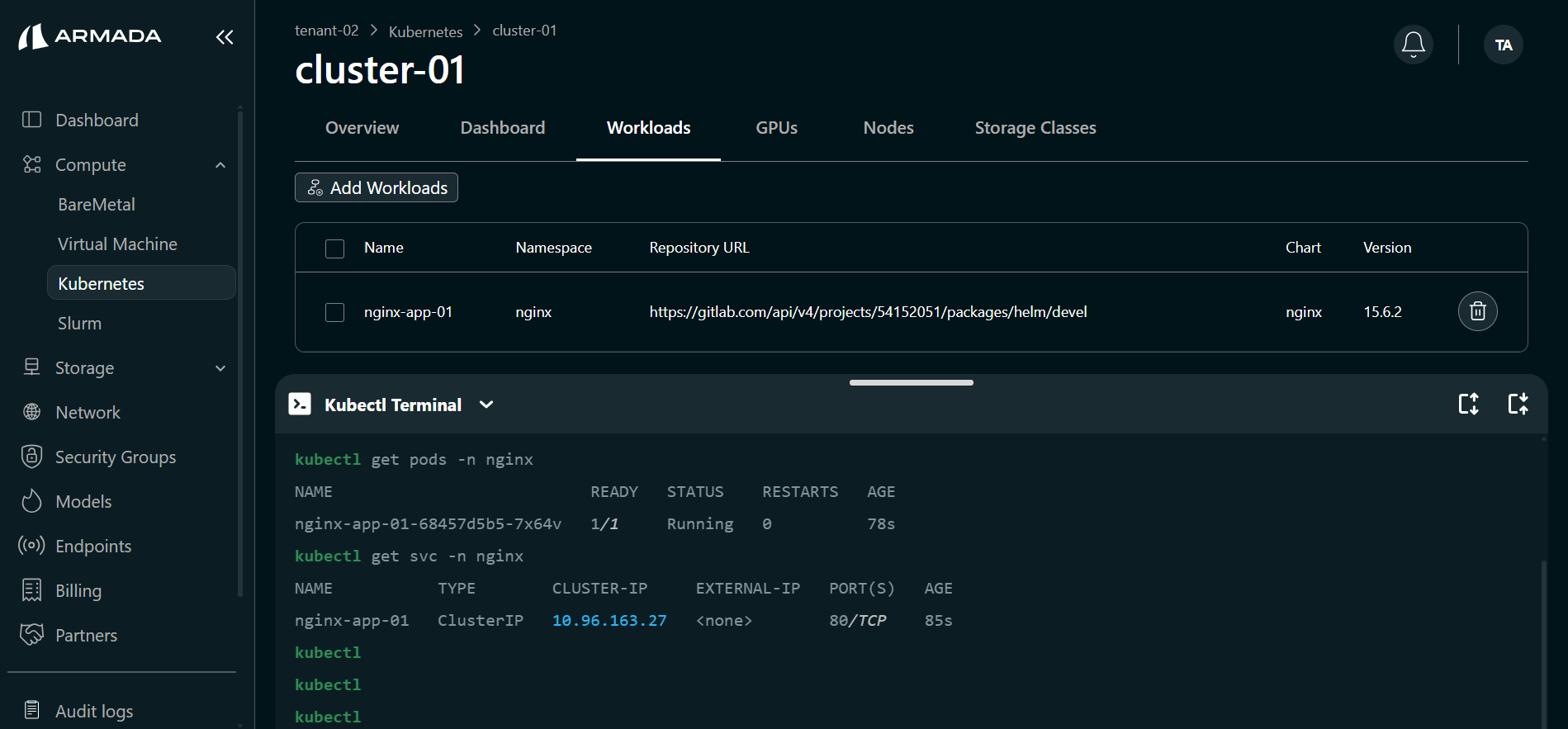Click the Armada logo

tap(90, 36)
